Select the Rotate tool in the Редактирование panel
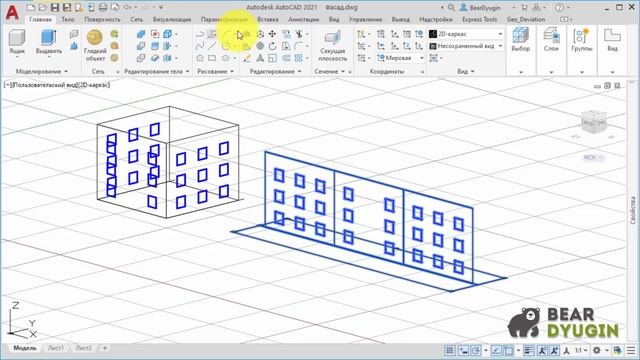The height and width of the screenshot is (360, 640). pos(272,46)
